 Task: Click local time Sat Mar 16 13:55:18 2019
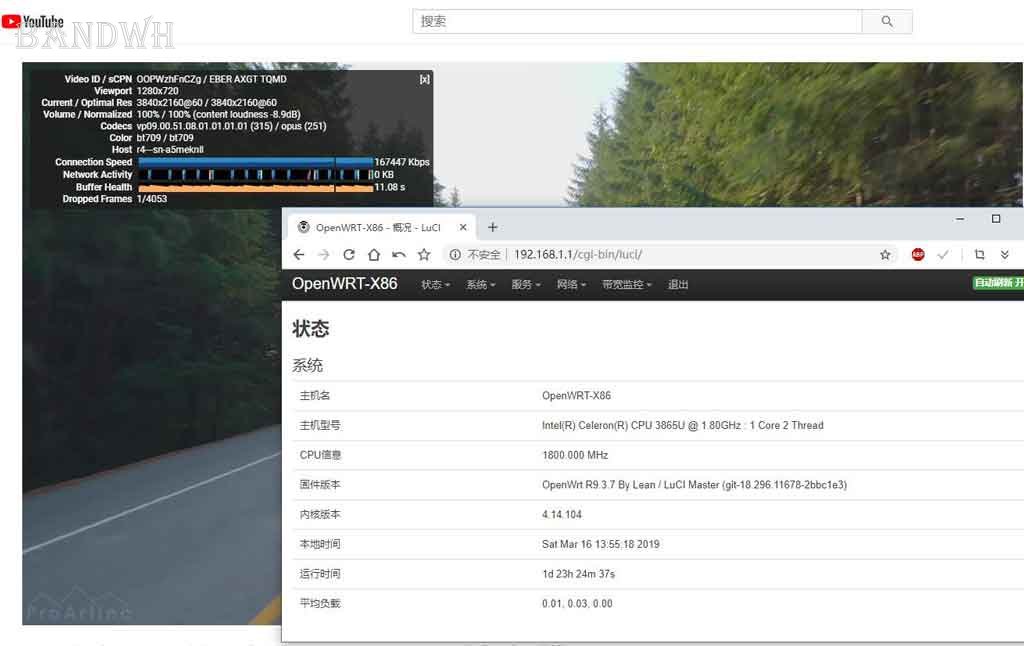click(x=600, y=544)
